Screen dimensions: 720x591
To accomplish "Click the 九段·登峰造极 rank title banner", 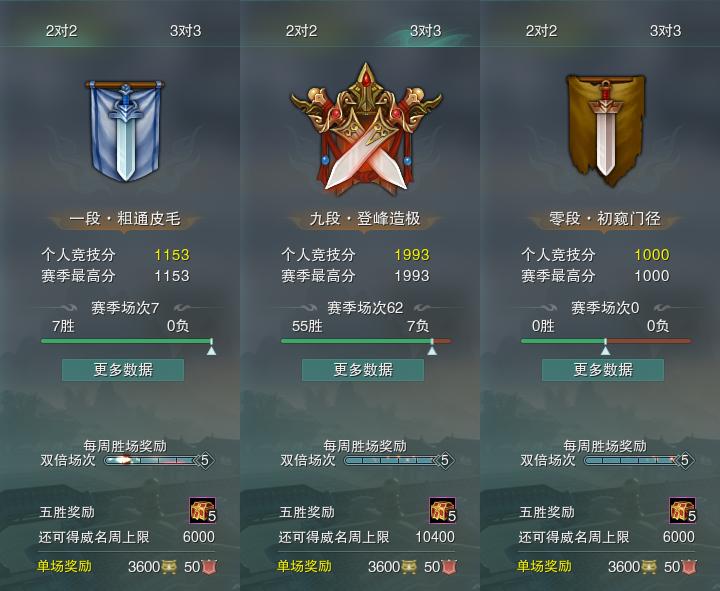I will click(x=365, y=219).
